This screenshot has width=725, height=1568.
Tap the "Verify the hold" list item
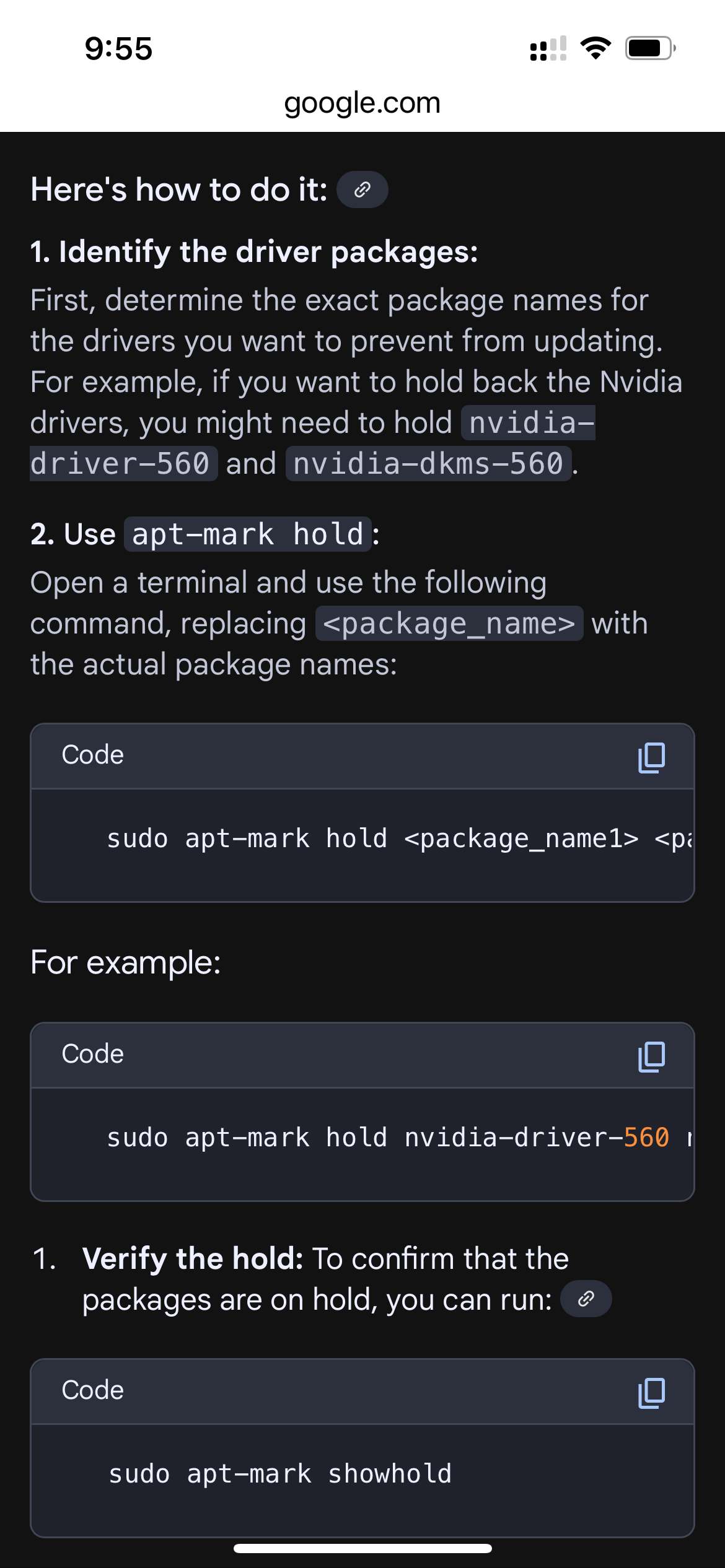(x=325, y=1279)
